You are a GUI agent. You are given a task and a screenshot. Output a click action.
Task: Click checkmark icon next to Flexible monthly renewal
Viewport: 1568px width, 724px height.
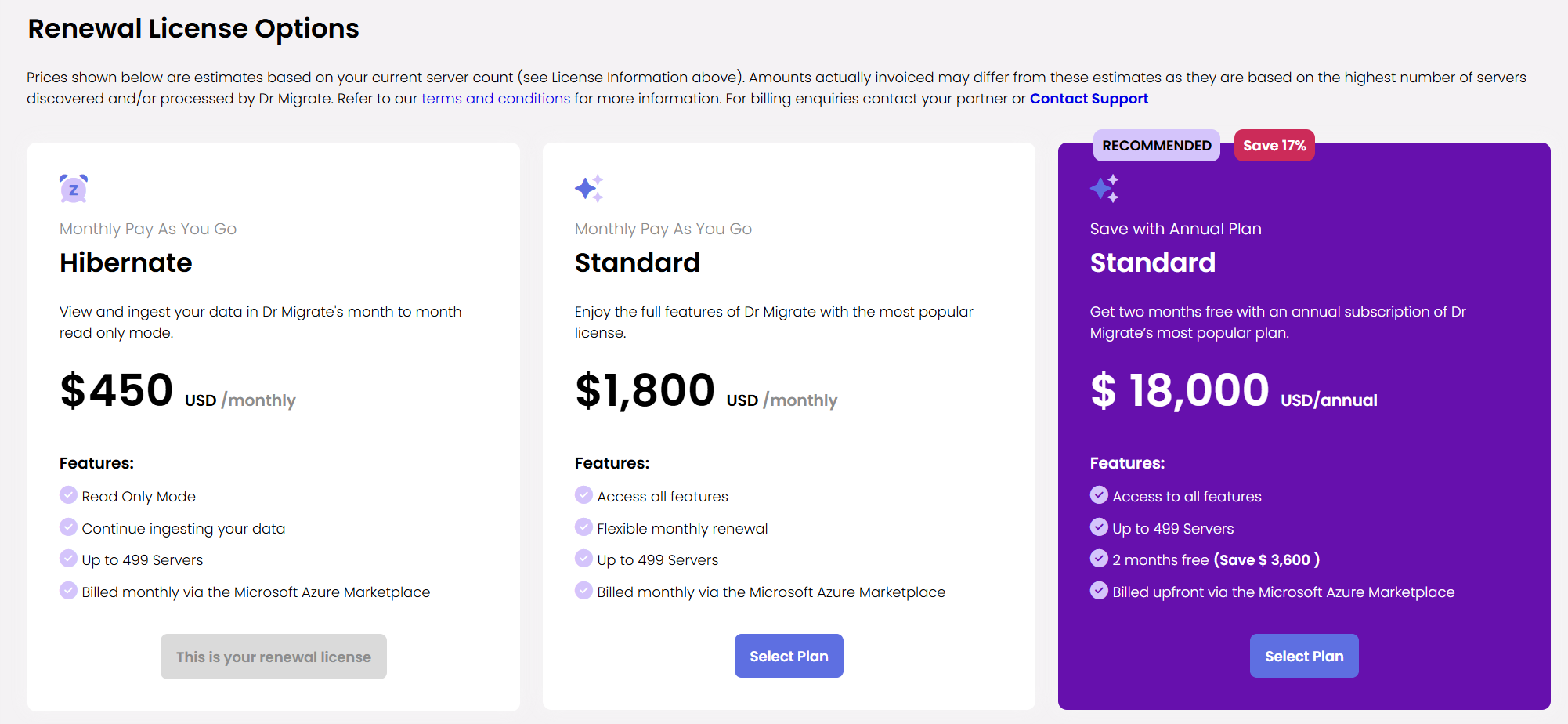click(x=583, y=527)
